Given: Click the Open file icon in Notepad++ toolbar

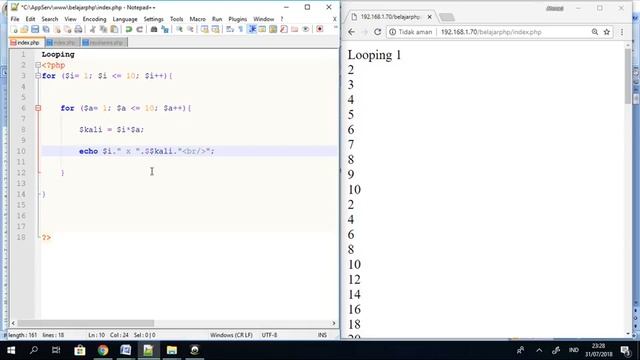Looking at the screenshot, I should (x=24, y=29).
